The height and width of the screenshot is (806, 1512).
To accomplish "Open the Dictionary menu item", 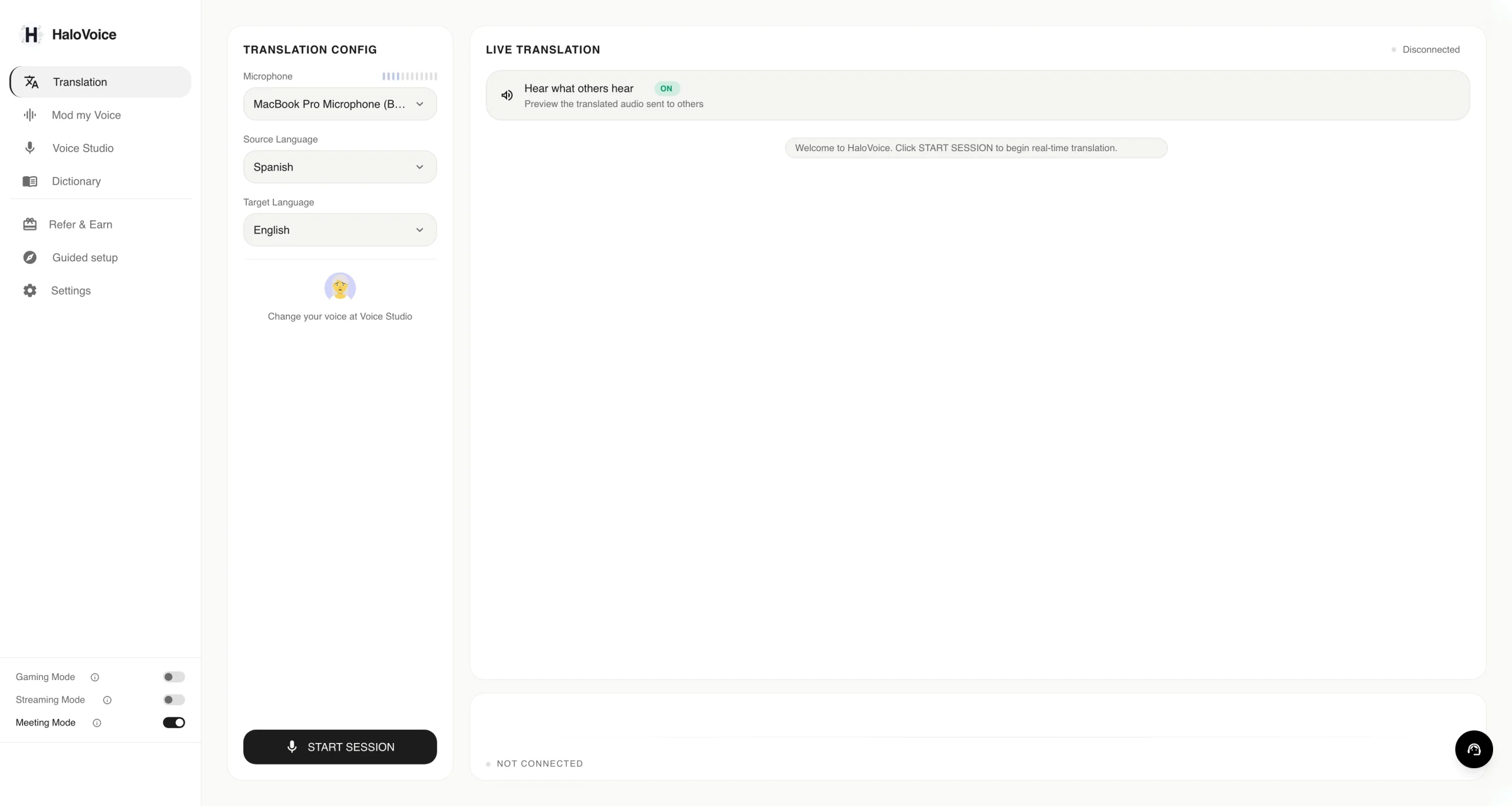I will pos(100,181).
